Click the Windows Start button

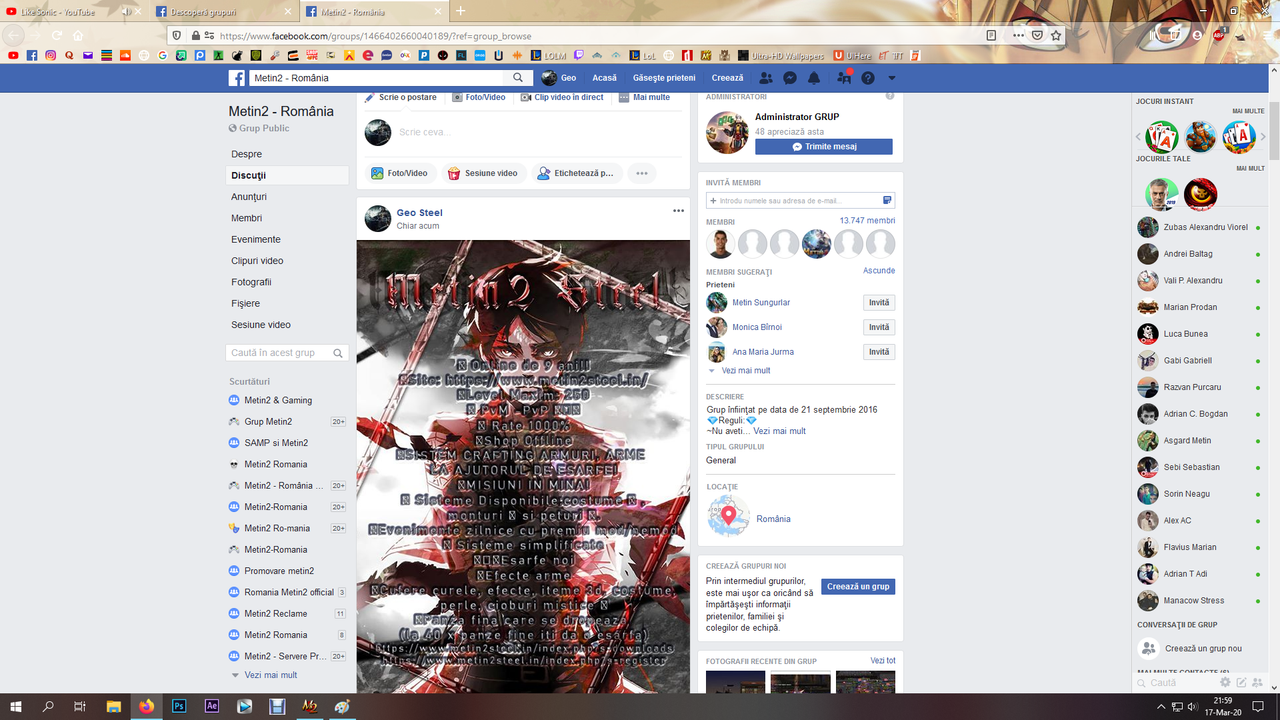(16, 706)
